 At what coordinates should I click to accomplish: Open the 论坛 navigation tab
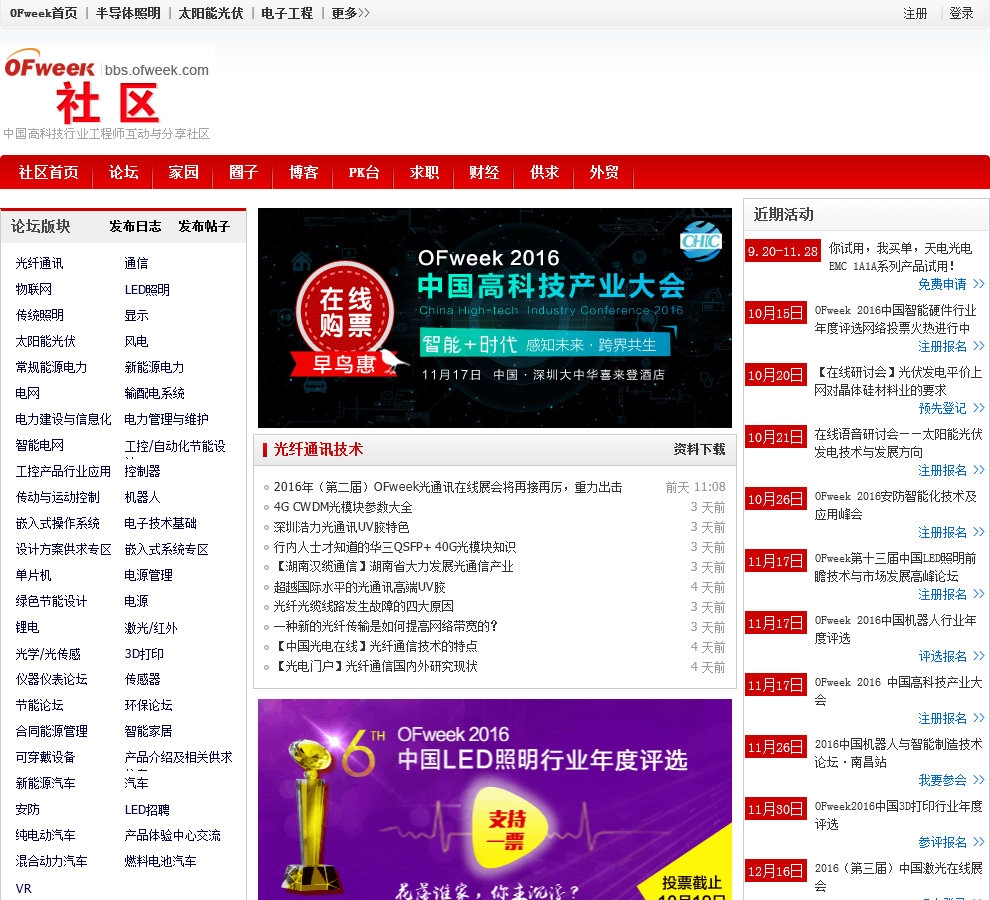point(123,172)
